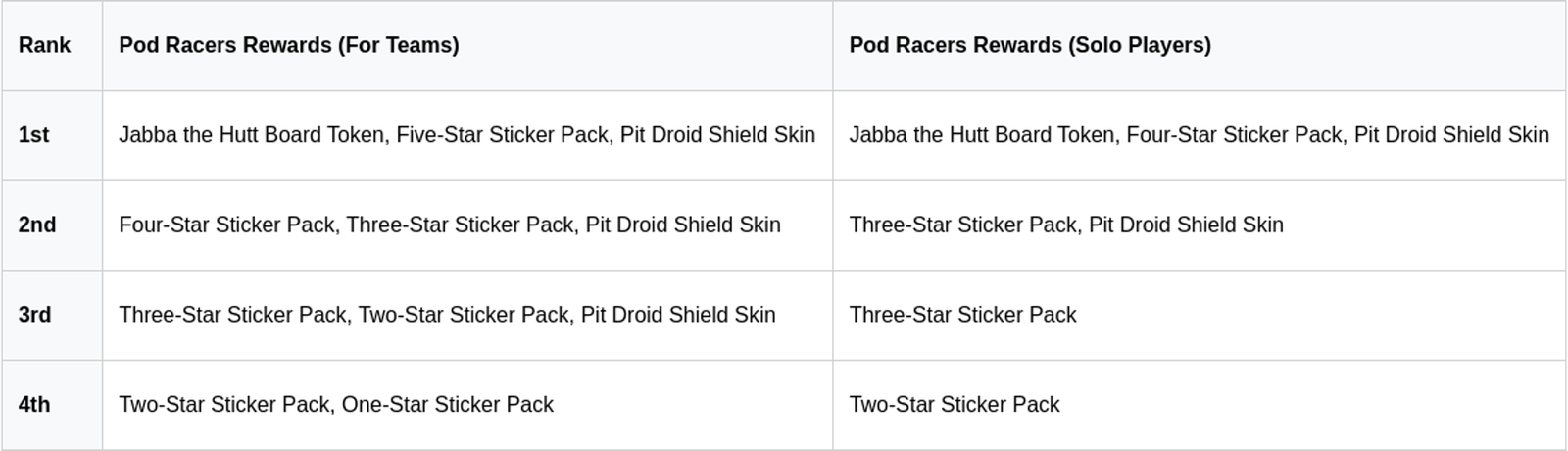
Task: Click the 3rd place solo Three-Star Sticker Pack cell
Action: pos(962,315)
